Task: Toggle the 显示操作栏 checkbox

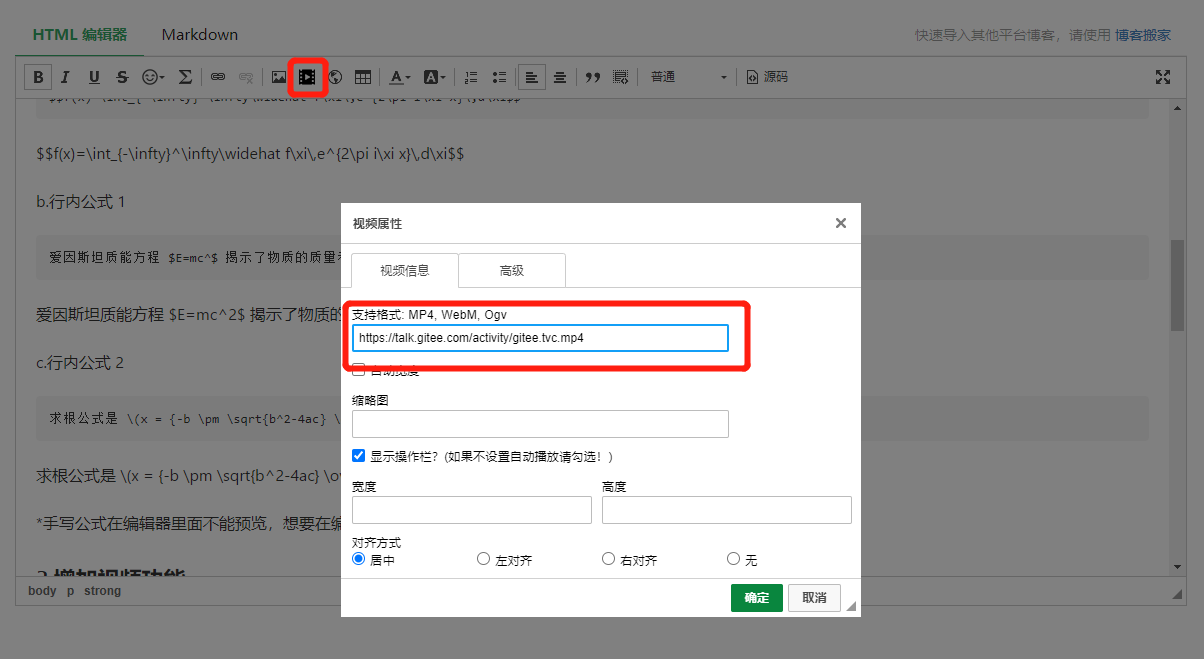Action: pyautogui.click(x=358, y=455)
